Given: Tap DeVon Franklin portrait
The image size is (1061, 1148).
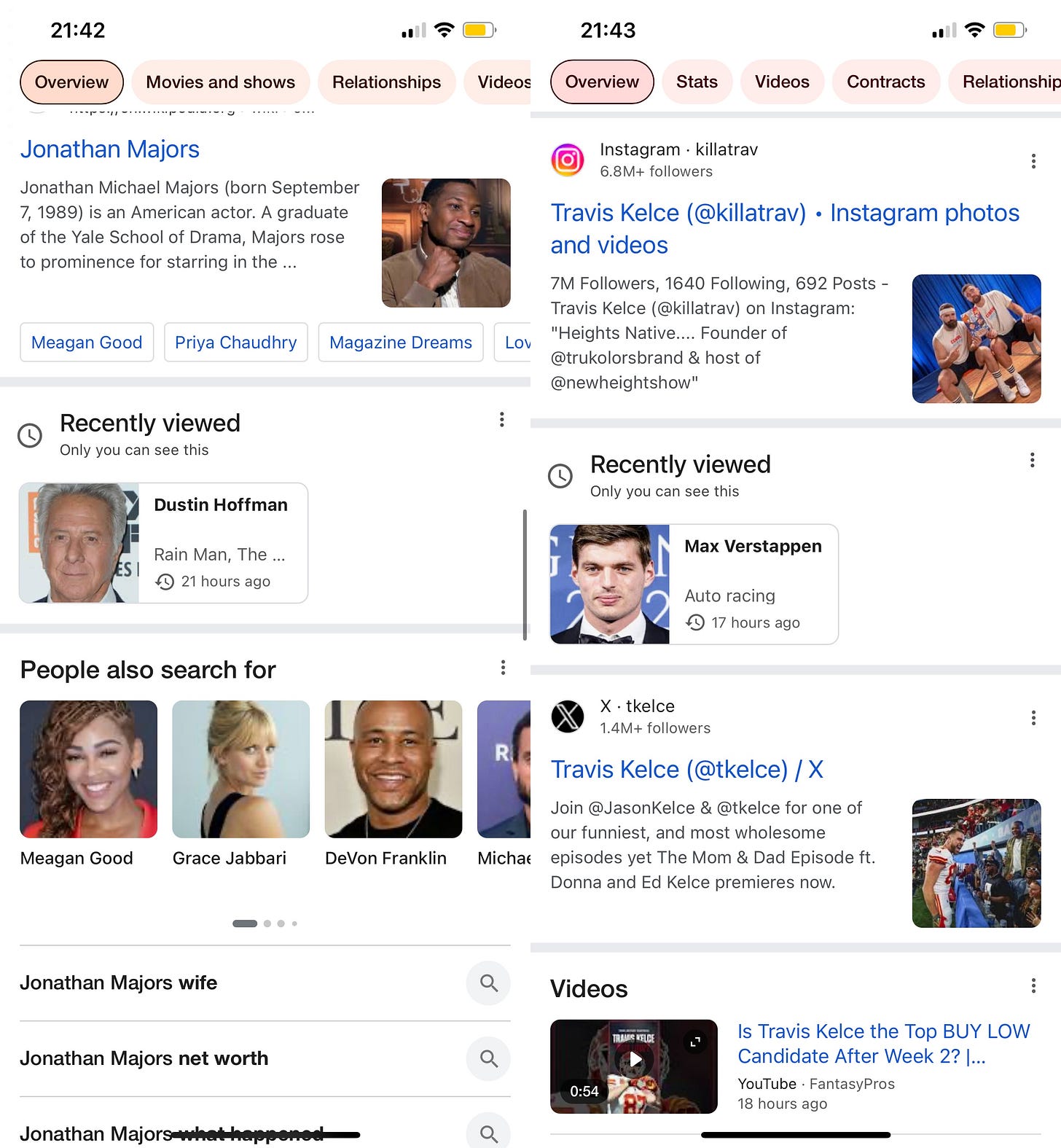Looking at the screenshot, I should coord(394,769).
